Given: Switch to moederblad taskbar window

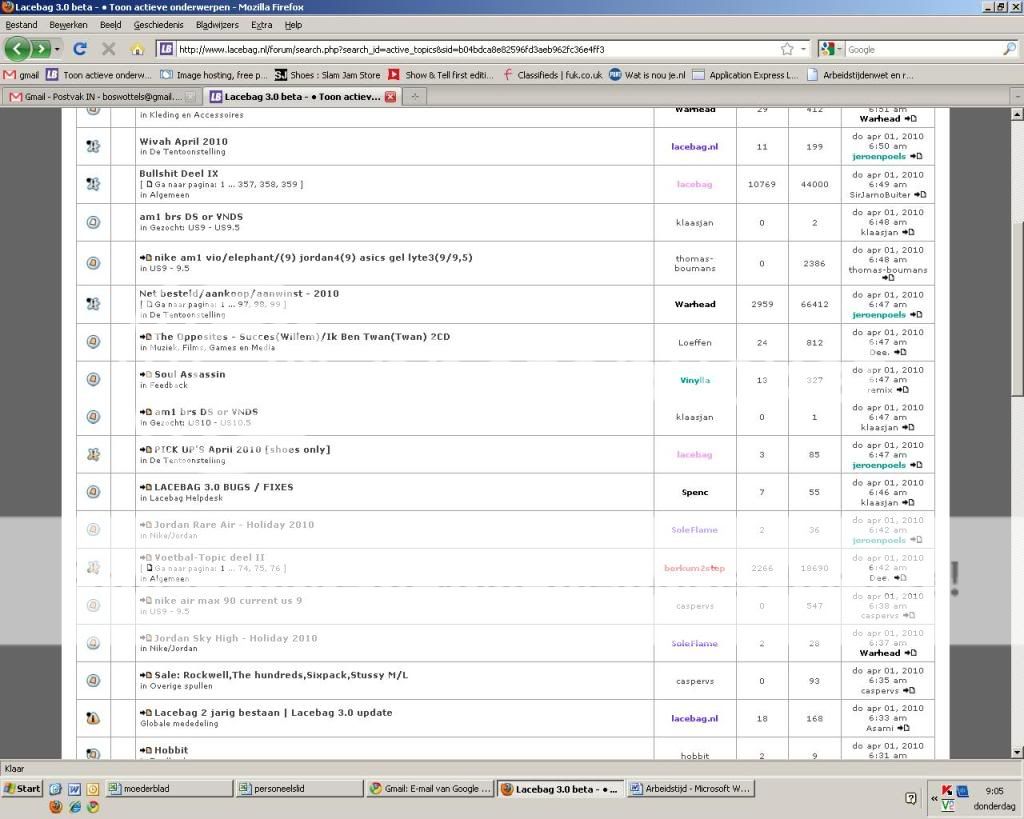Looking at the screenshot, I should pyautogui.click(x=169, y=788).
